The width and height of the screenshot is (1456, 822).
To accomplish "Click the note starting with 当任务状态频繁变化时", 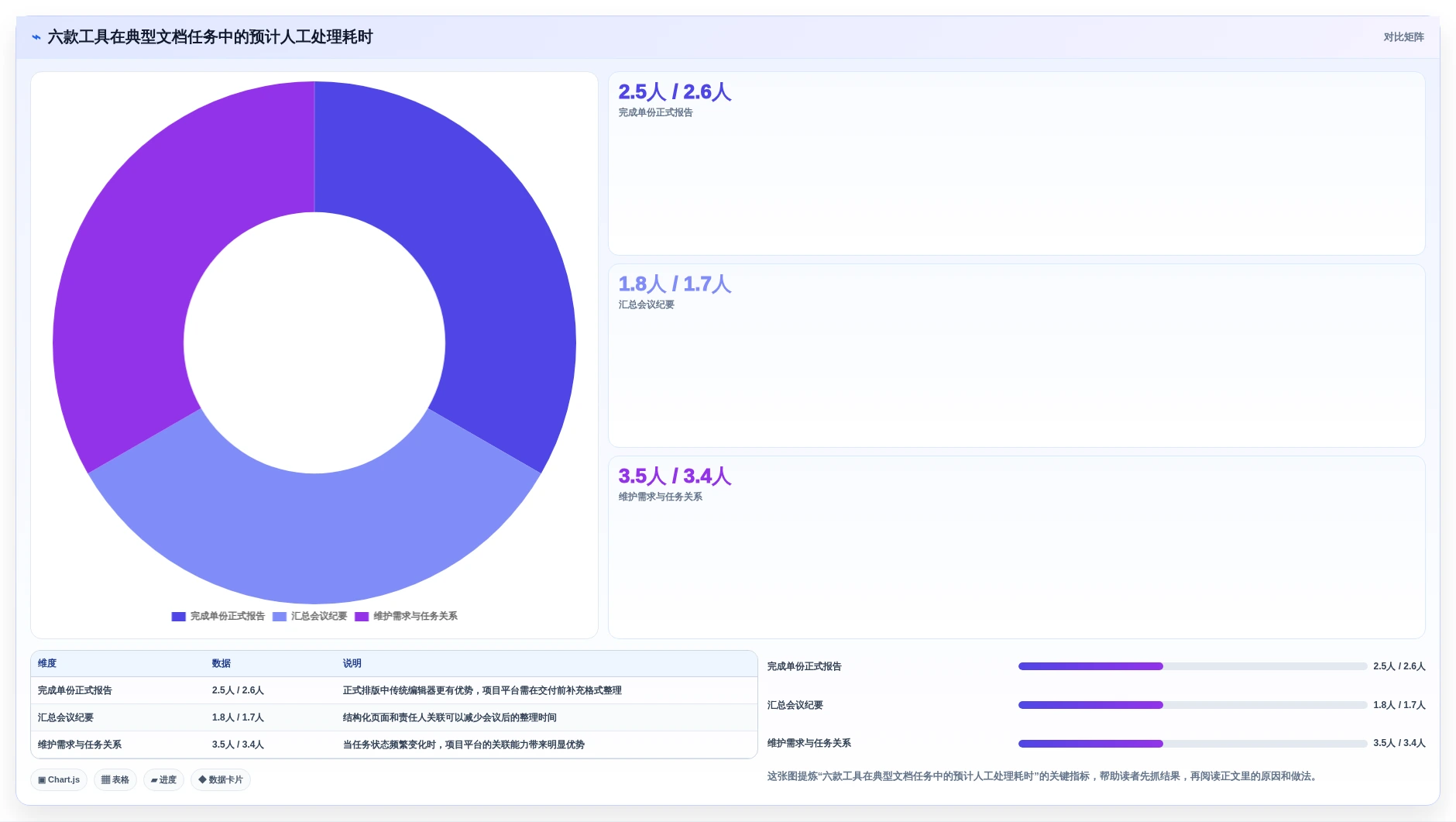I will (463, 745).
